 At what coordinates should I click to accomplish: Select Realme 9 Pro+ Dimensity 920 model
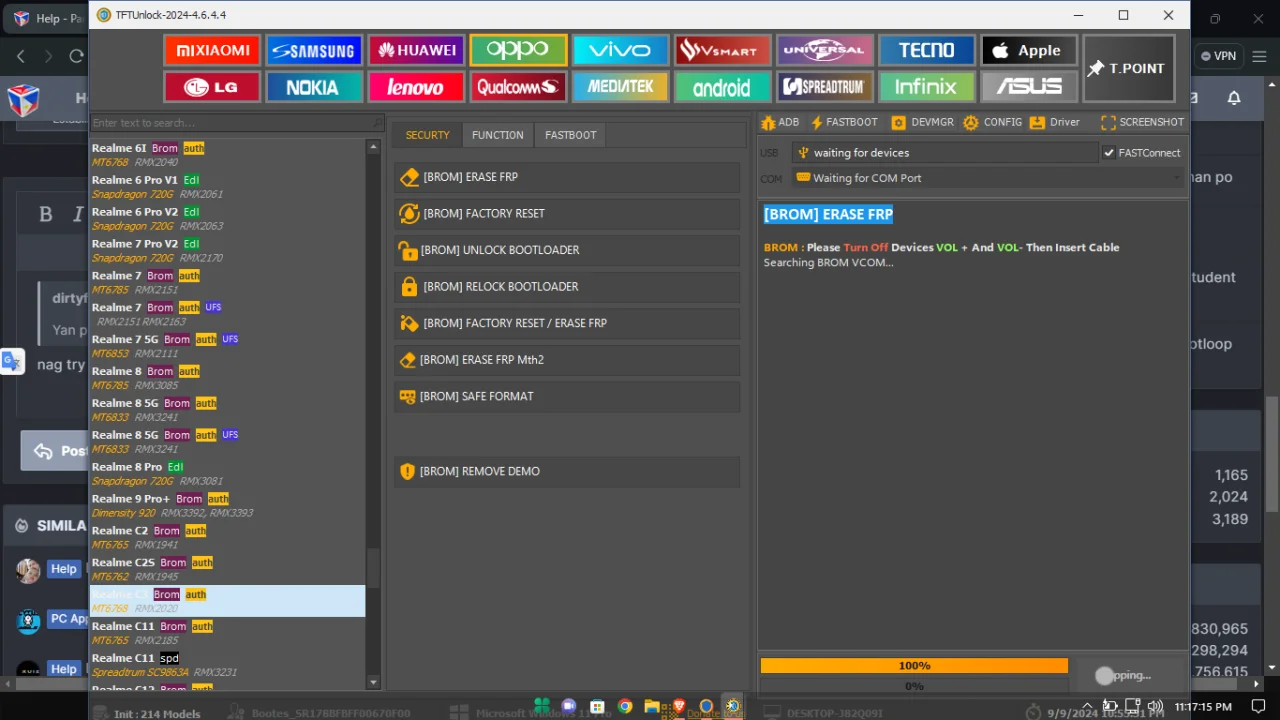pyautogui.click(x=228, y=506)
